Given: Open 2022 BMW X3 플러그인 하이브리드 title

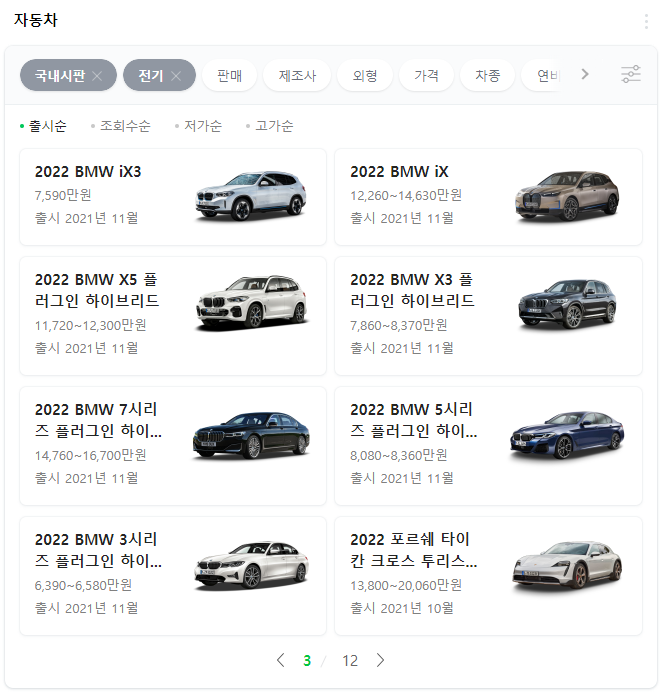Looking at the screenshot, I should 412,290.
